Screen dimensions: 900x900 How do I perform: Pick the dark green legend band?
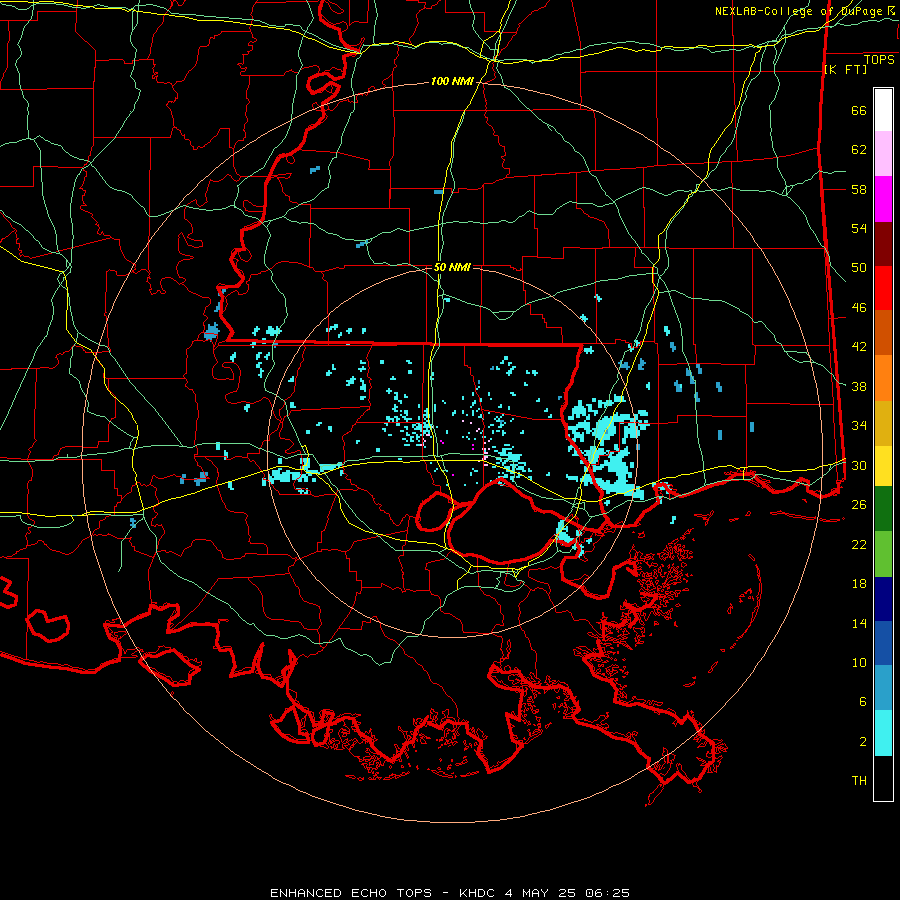(883, 509)
